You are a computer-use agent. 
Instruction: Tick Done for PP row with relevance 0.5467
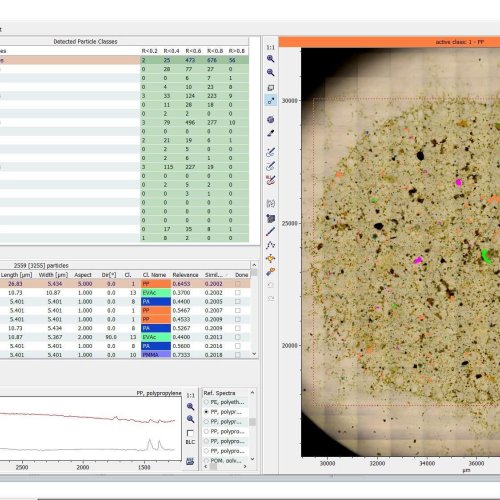click(x=237, y=310)
